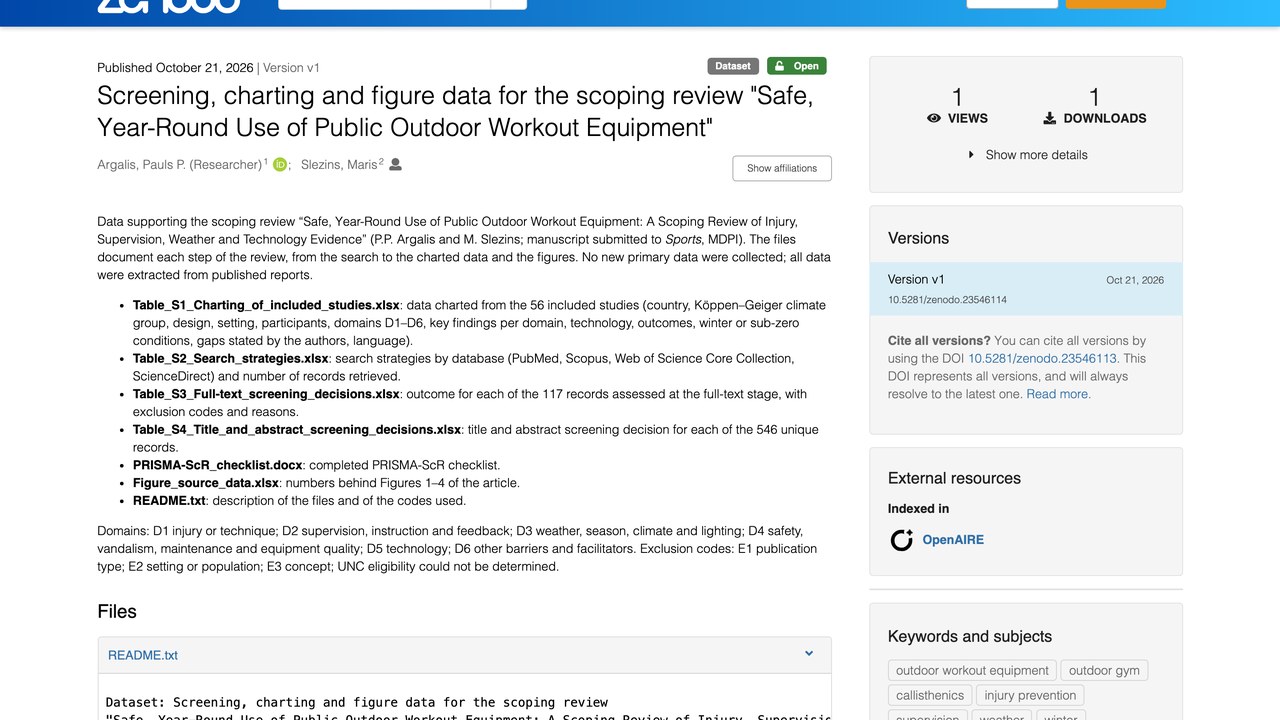Click the open-lock icon in the Open badge

coord(778,66)
